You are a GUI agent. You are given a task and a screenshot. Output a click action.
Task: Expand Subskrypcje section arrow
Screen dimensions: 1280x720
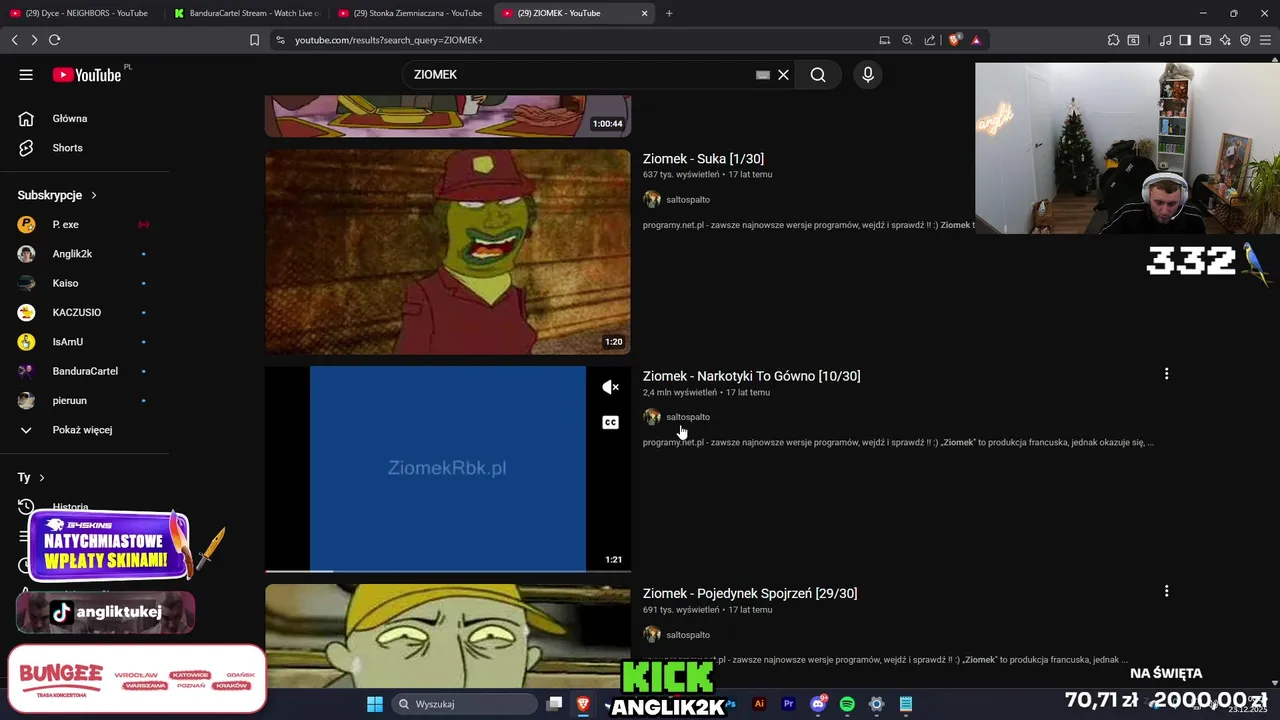point(94,195)
